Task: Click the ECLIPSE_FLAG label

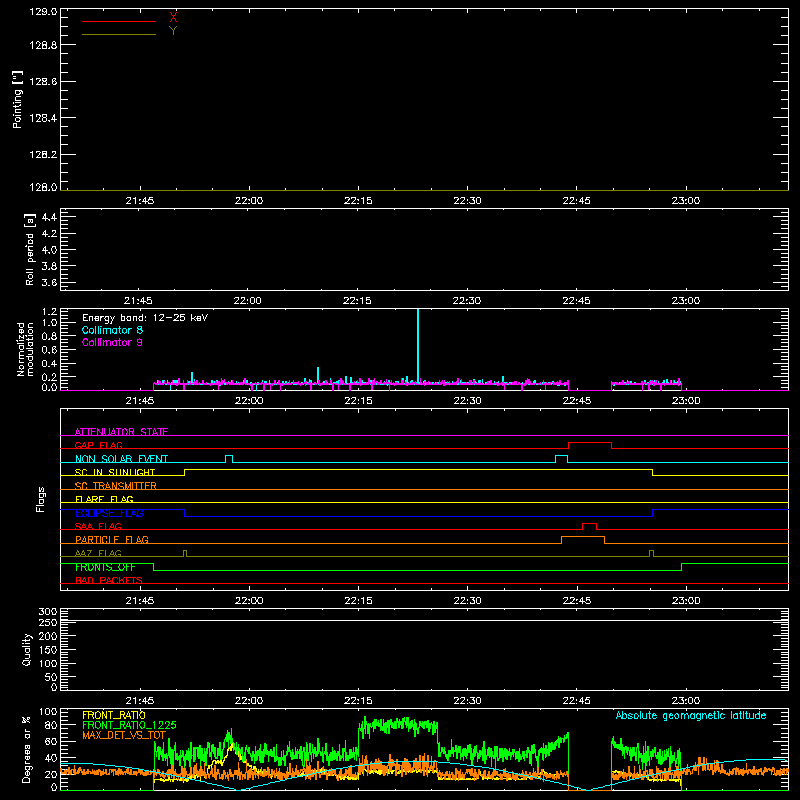Action: 109,513
